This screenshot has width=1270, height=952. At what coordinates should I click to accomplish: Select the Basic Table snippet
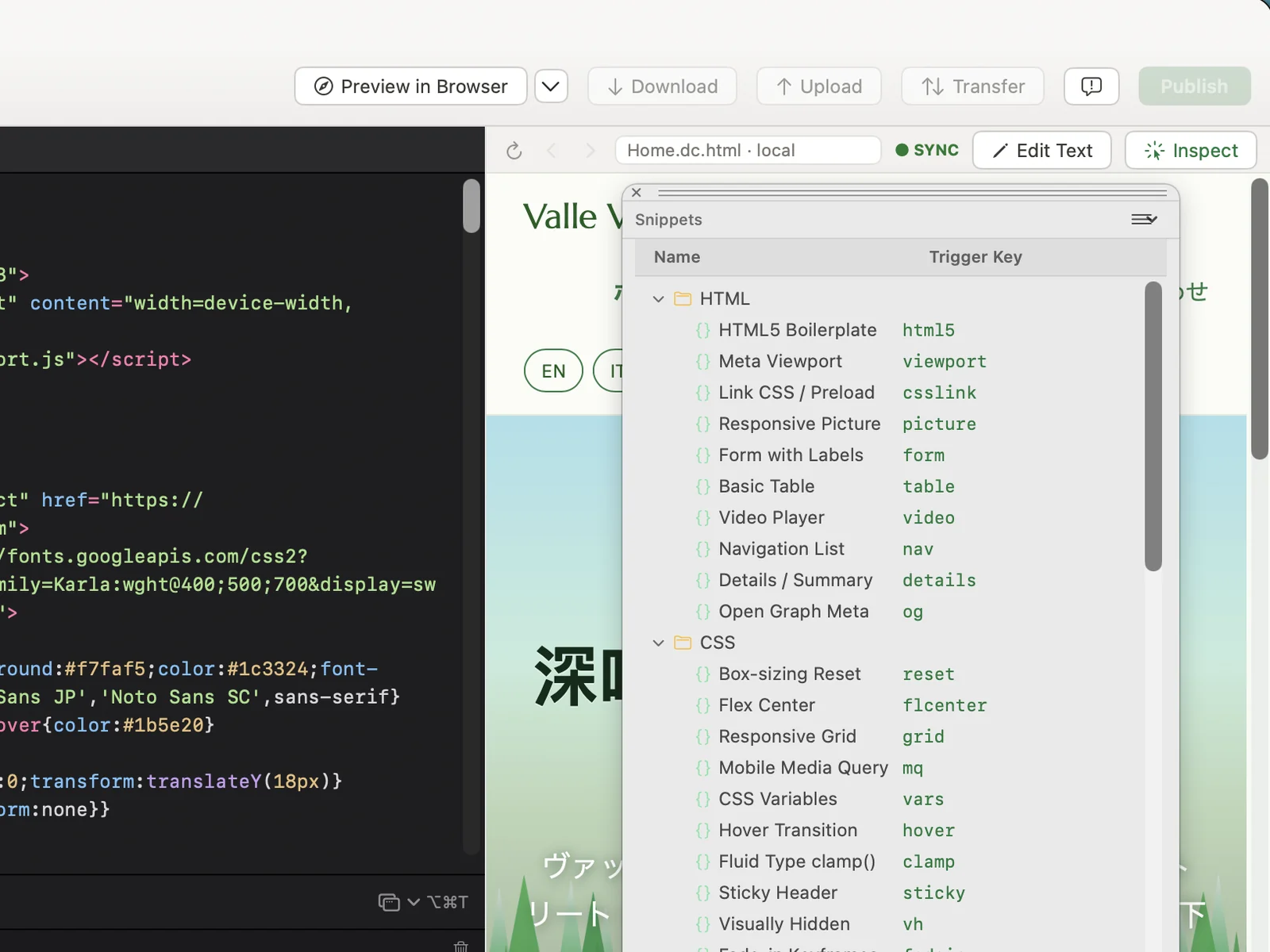click(889, 486)
